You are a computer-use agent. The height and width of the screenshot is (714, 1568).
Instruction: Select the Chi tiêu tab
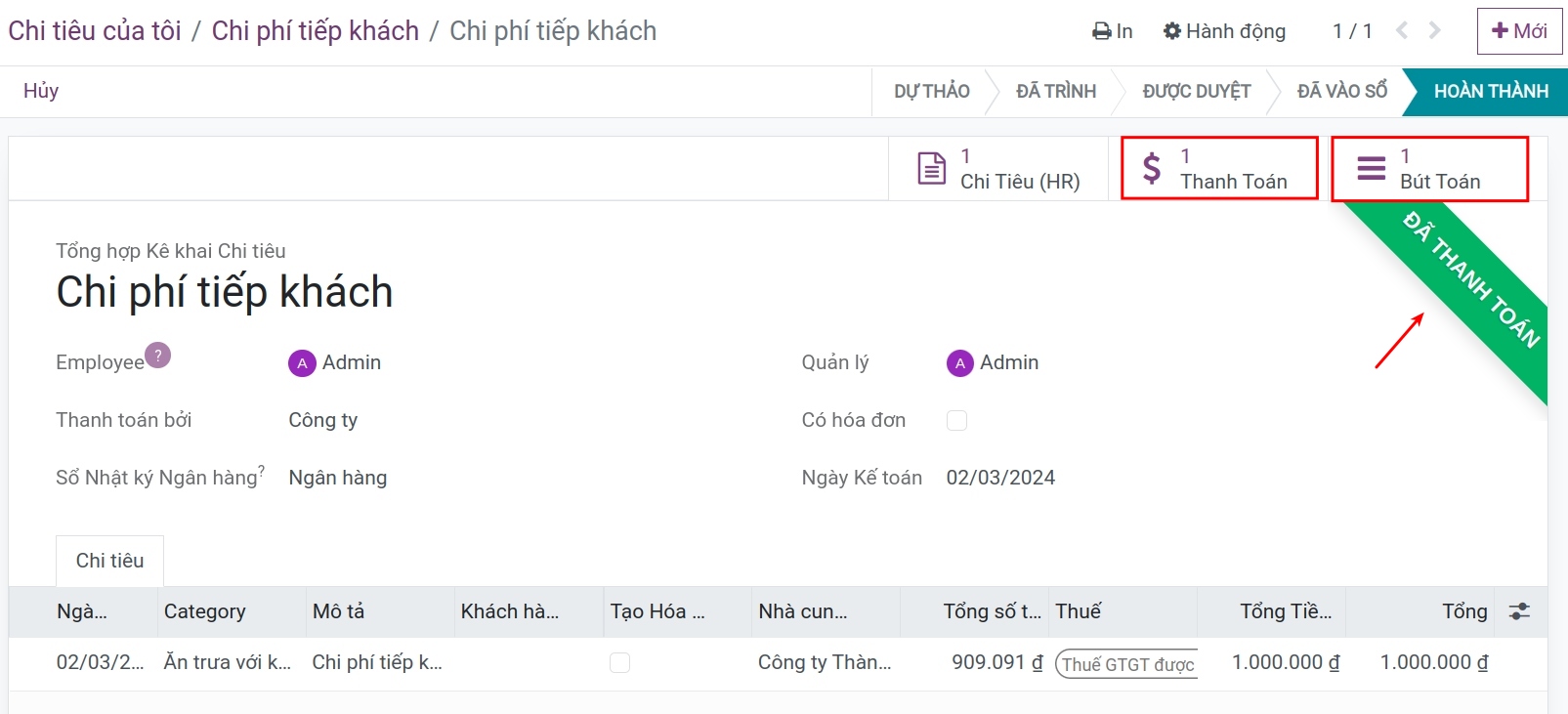click(109, 561)
